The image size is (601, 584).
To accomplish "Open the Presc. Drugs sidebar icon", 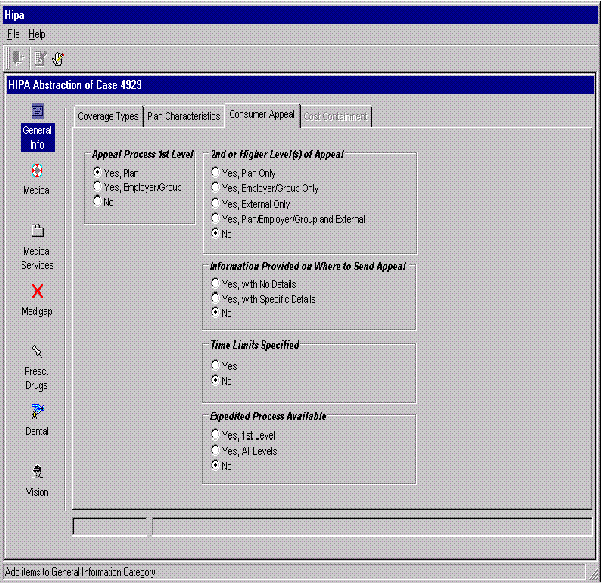I will 37,351.
